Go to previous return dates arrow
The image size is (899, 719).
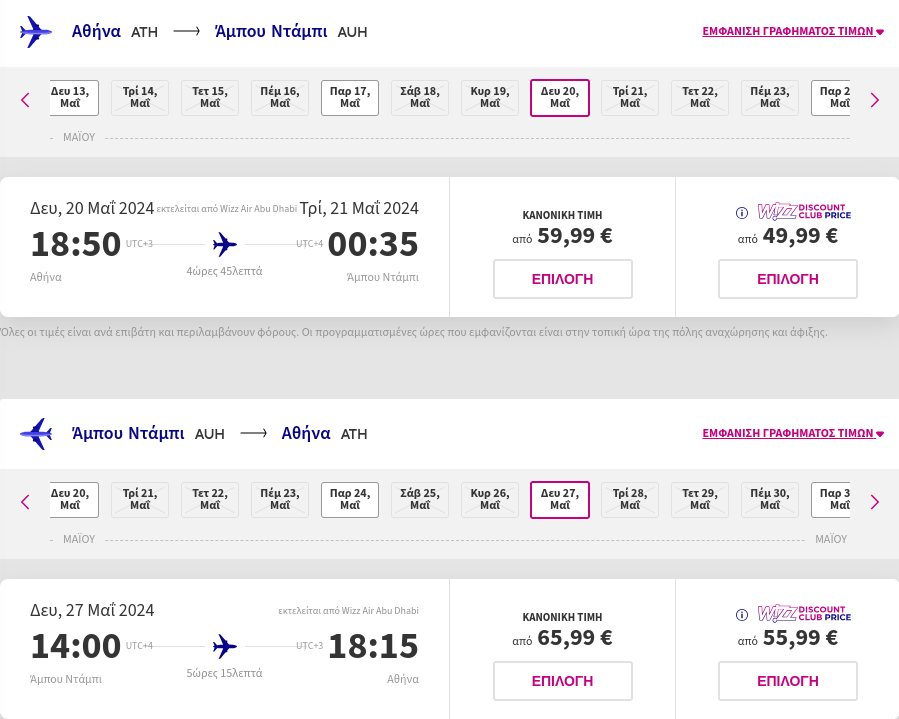click(x=26, y=501)
